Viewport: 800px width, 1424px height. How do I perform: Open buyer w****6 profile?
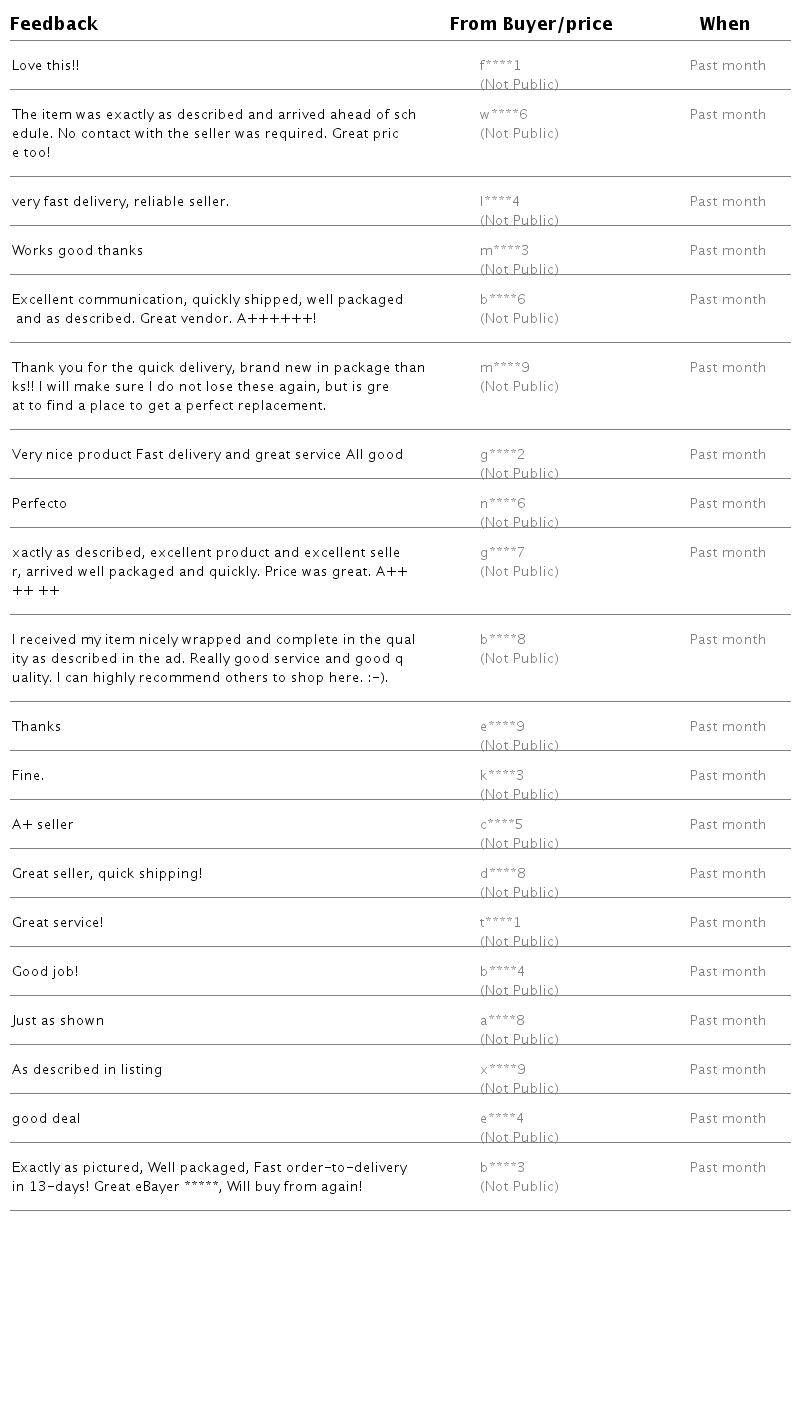click(x=503, y=115)
